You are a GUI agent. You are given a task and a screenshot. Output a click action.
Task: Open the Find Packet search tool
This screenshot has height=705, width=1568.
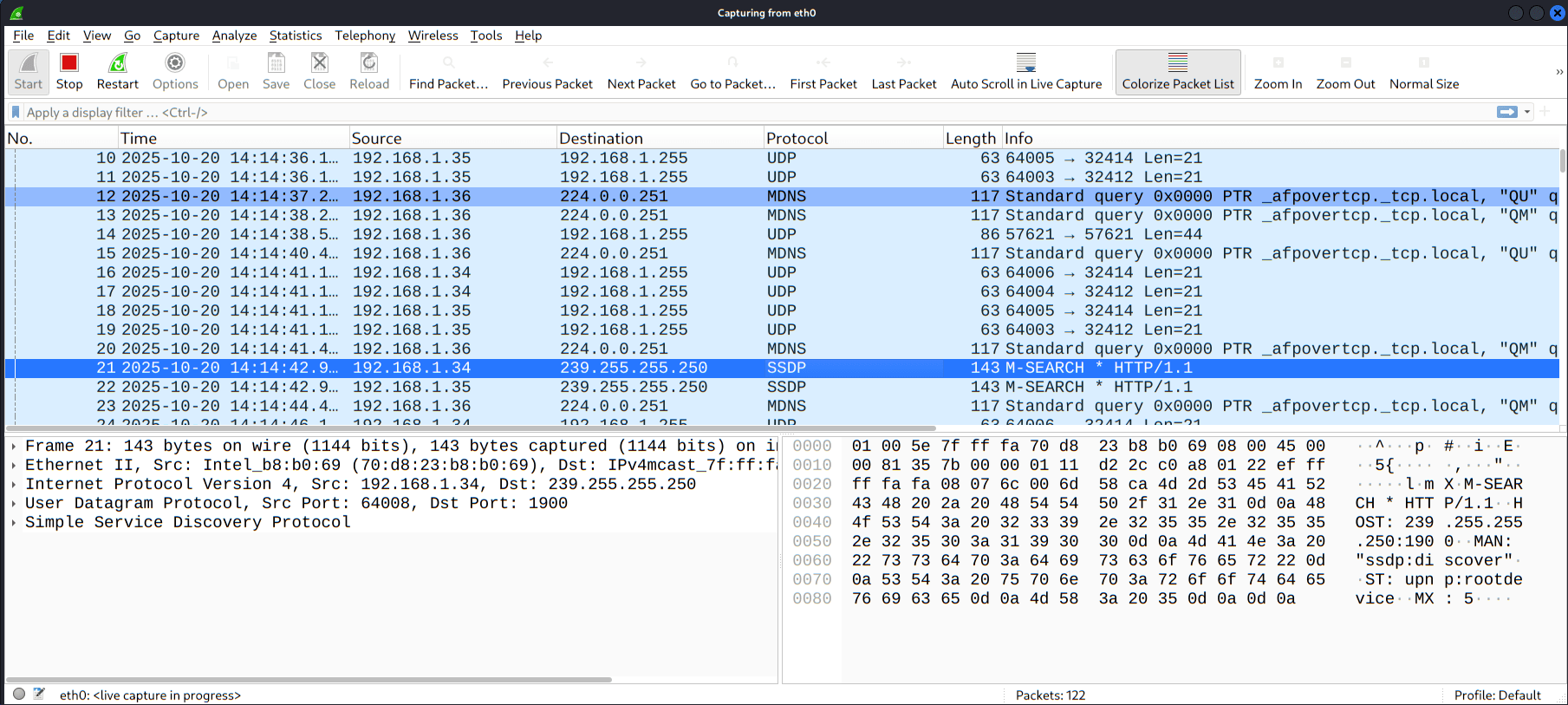click(448, 71)
